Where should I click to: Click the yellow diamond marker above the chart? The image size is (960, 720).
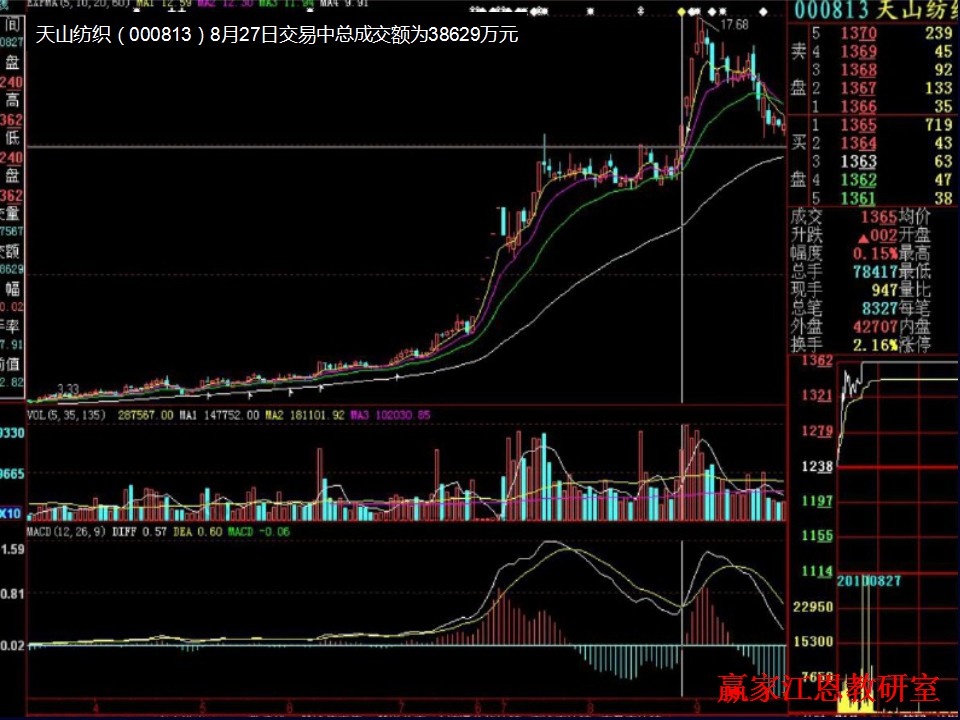pyautogui.click(x=682, y=12)
